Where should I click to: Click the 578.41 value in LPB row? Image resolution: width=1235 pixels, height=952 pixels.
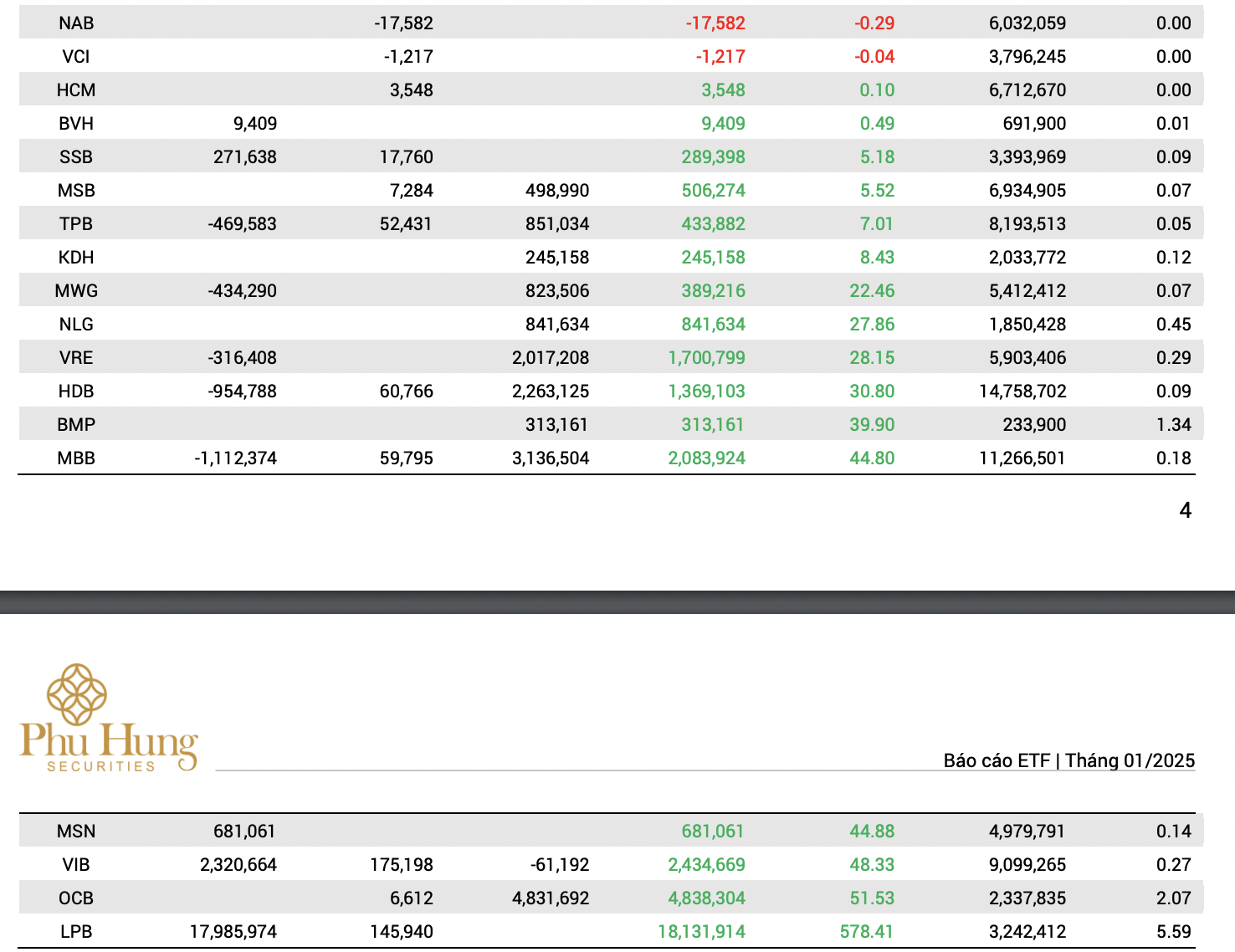tap(867, 932)
